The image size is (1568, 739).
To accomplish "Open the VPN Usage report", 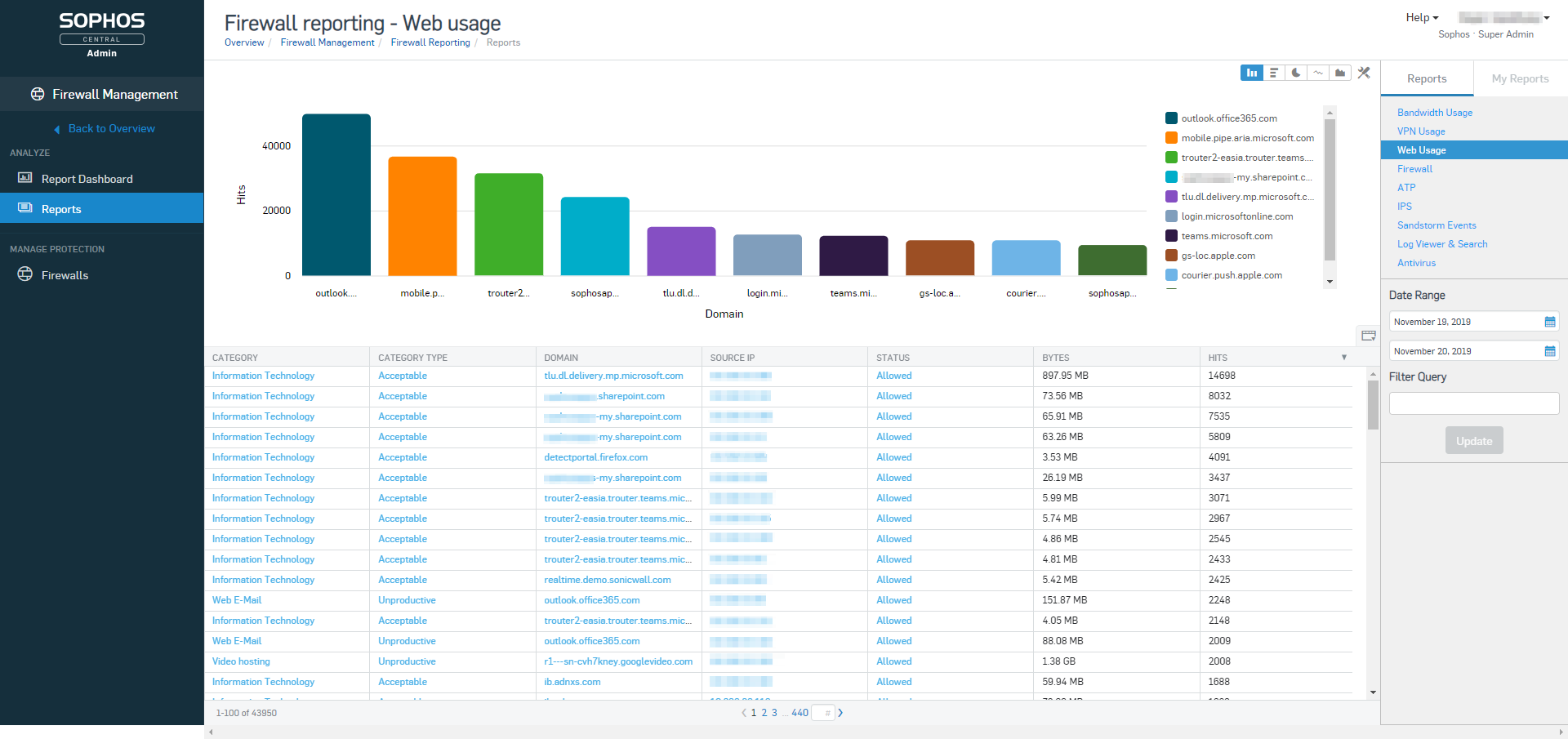I will pos(1421,131).
